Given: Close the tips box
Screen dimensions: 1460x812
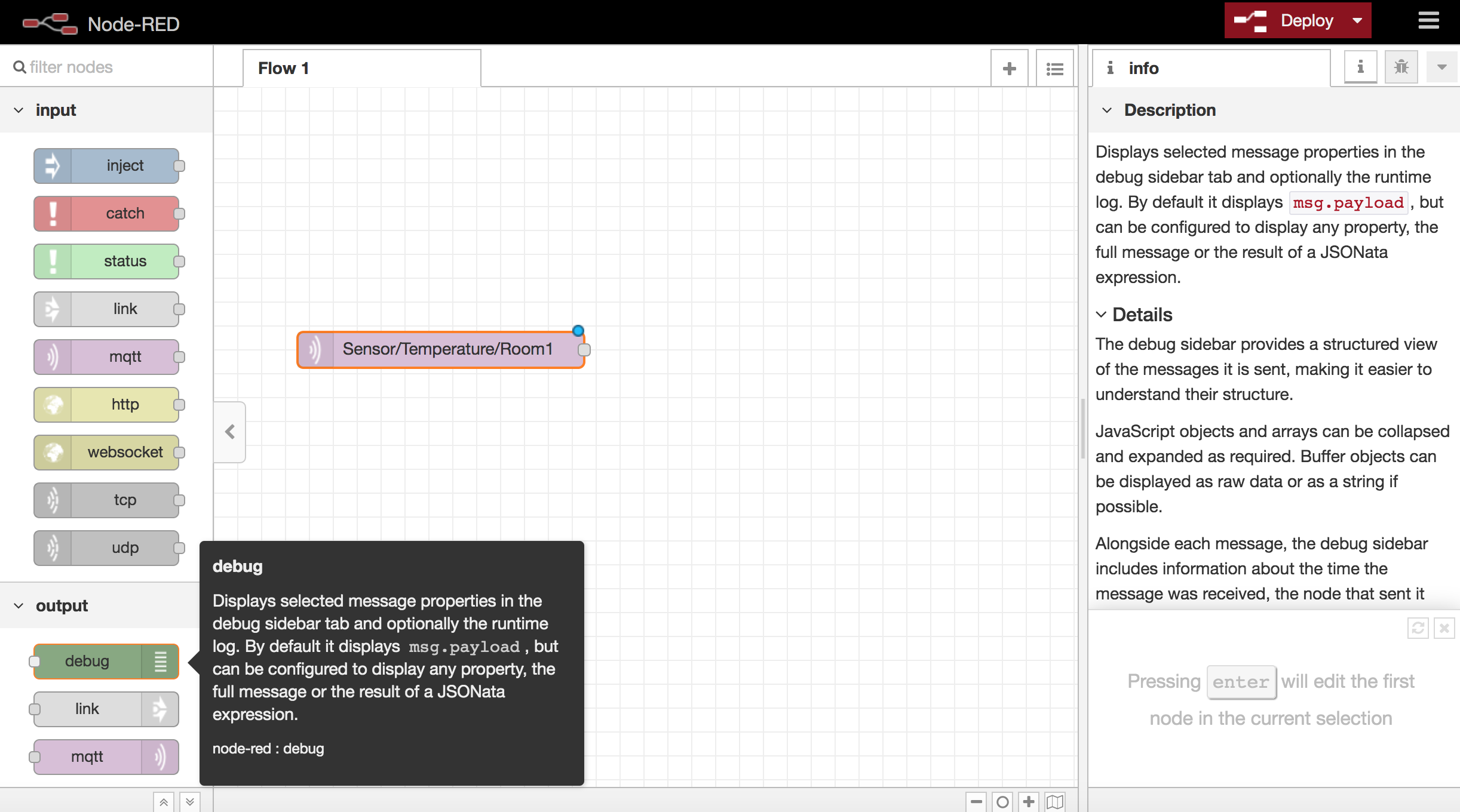Looking at the screenshot, I should click(x=1444, y=628).
